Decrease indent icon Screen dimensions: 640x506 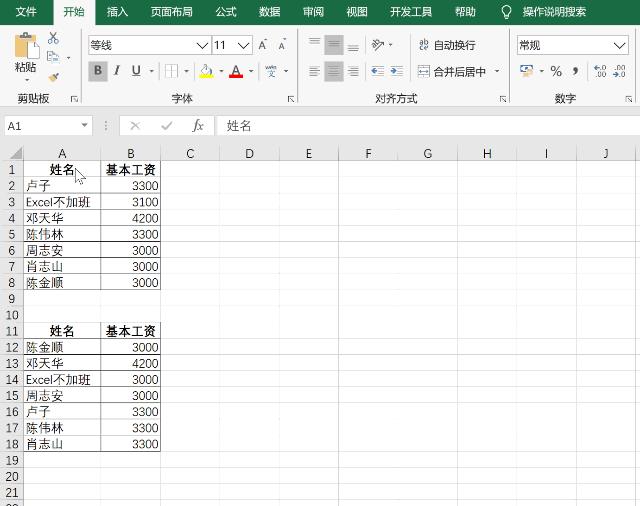coord(377,71)
